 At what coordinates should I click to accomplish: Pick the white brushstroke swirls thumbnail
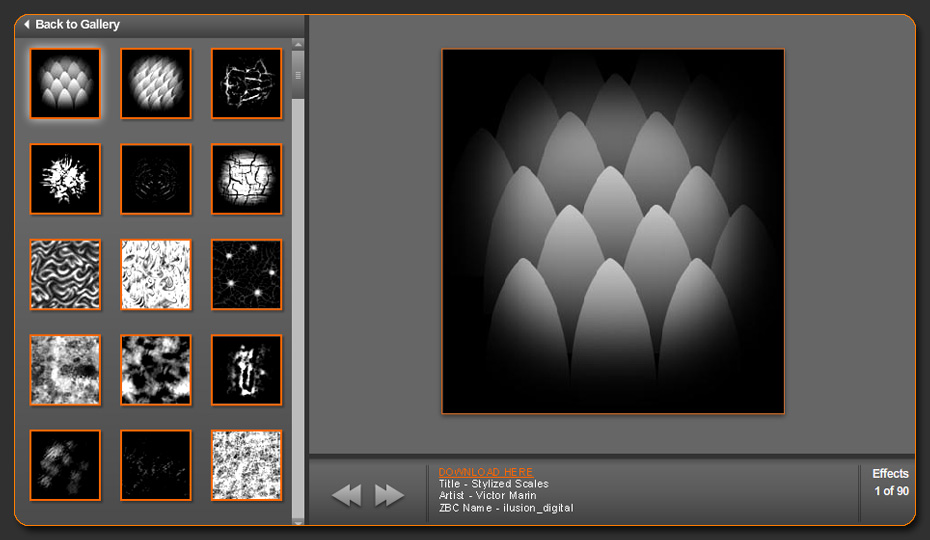tap(156, 275)
